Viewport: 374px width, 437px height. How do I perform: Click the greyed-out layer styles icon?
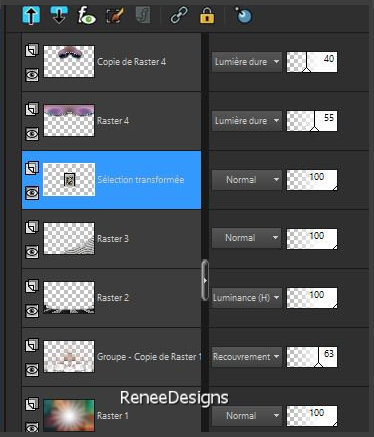[x=143, y=16]
